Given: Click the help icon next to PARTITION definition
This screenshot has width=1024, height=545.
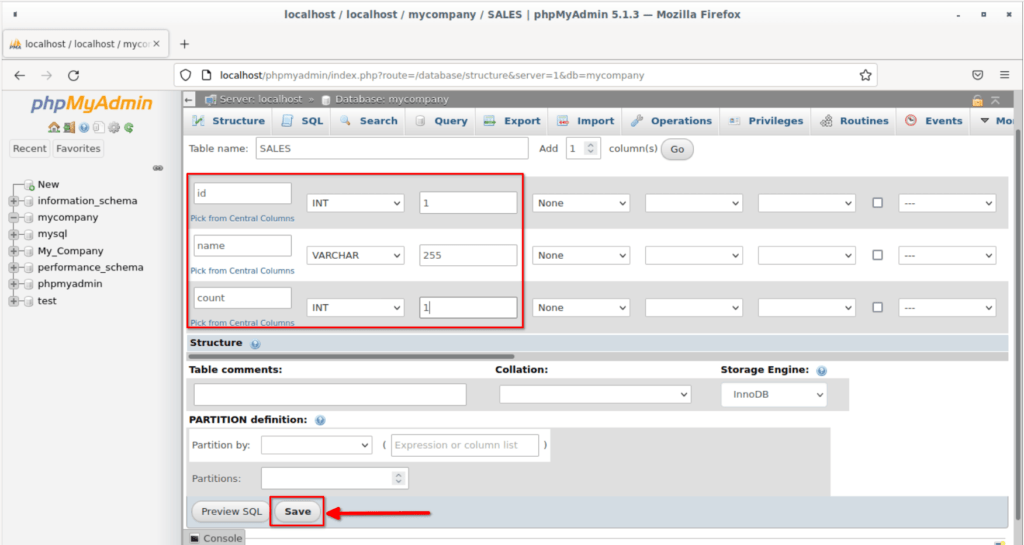Looking at the screenshot, I should [x=319, y=420].
